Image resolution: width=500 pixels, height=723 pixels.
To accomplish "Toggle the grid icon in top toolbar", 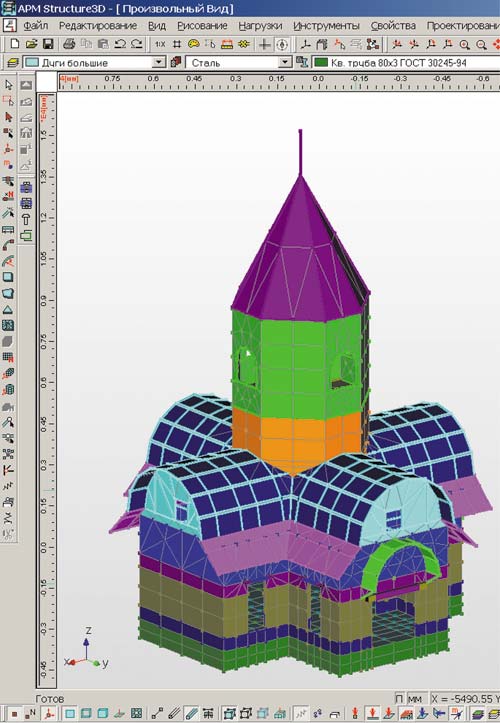I will [x=177, y=44].
